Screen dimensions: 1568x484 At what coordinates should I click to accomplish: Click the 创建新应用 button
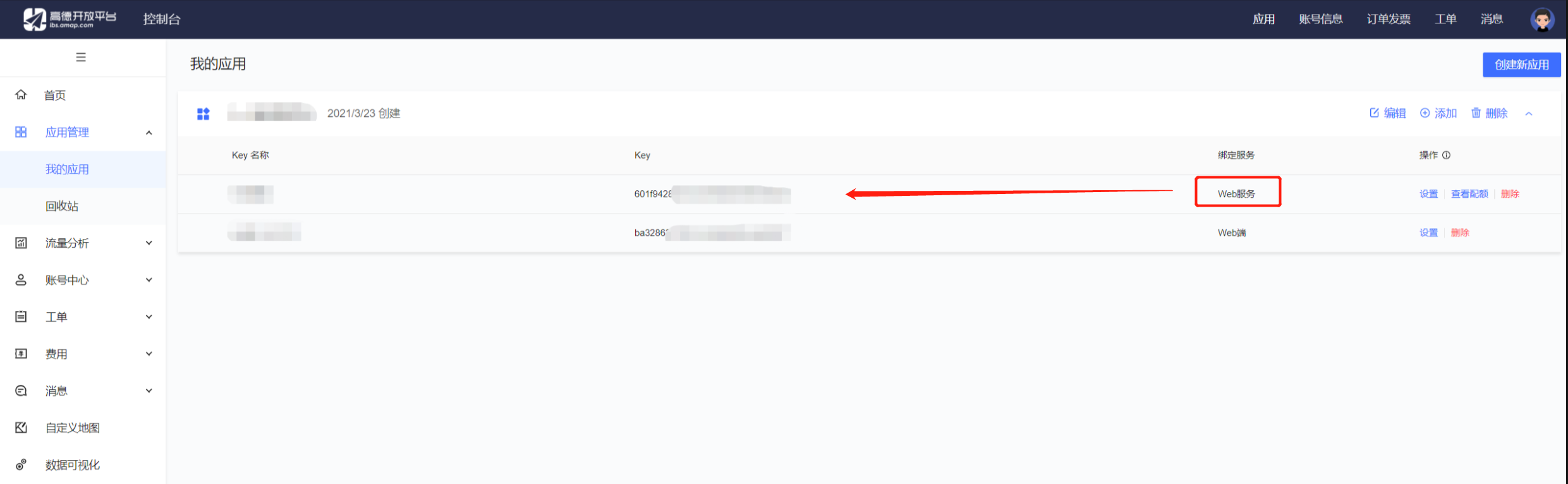(x=1521, y=65)
